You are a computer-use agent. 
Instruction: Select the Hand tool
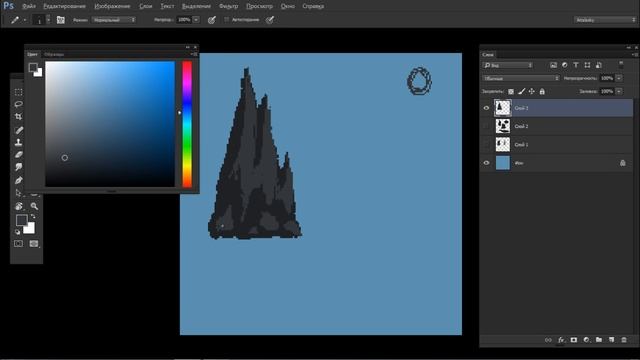pos(18,206)
